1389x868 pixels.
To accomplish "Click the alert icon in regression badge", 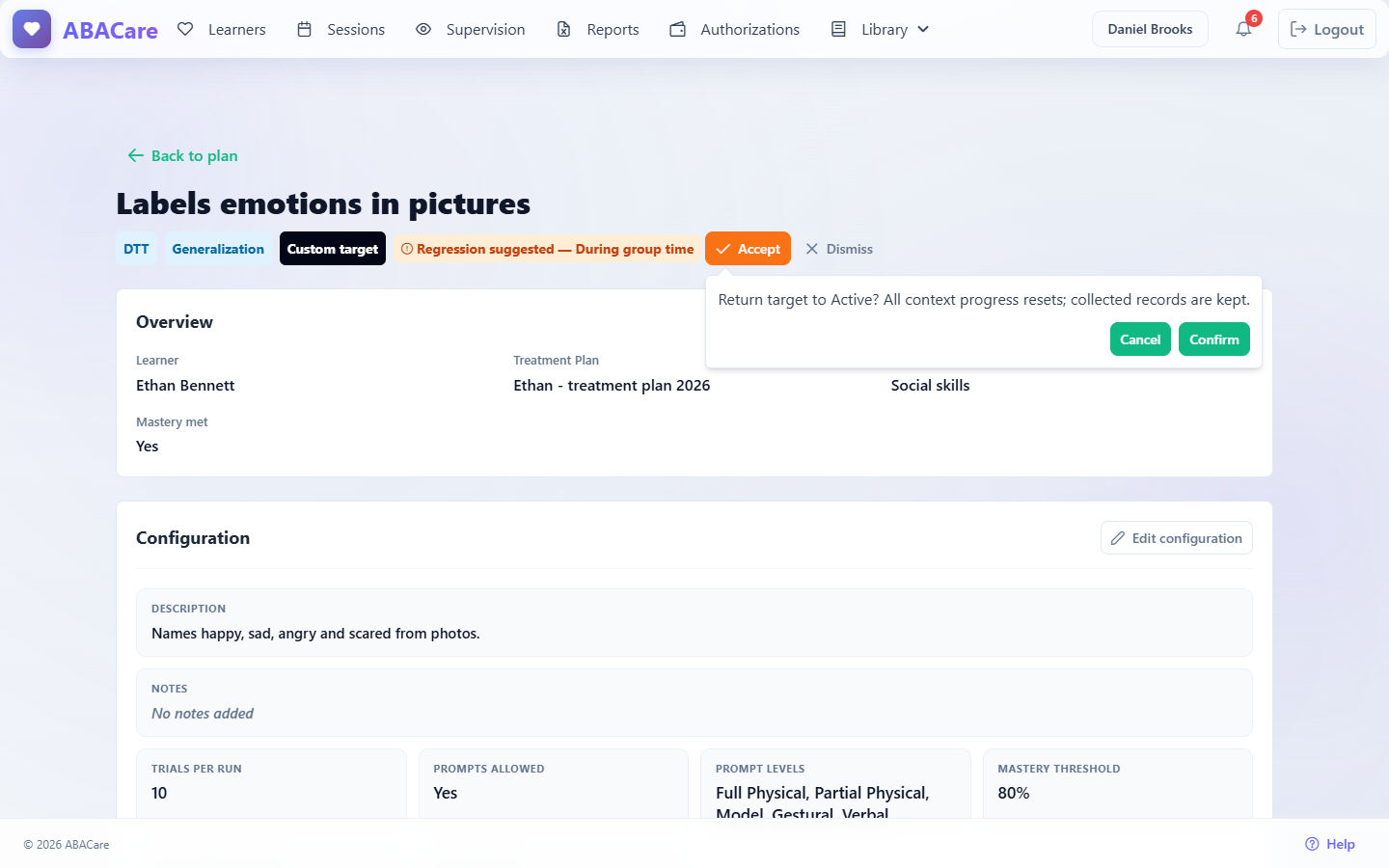I will 407,249.
